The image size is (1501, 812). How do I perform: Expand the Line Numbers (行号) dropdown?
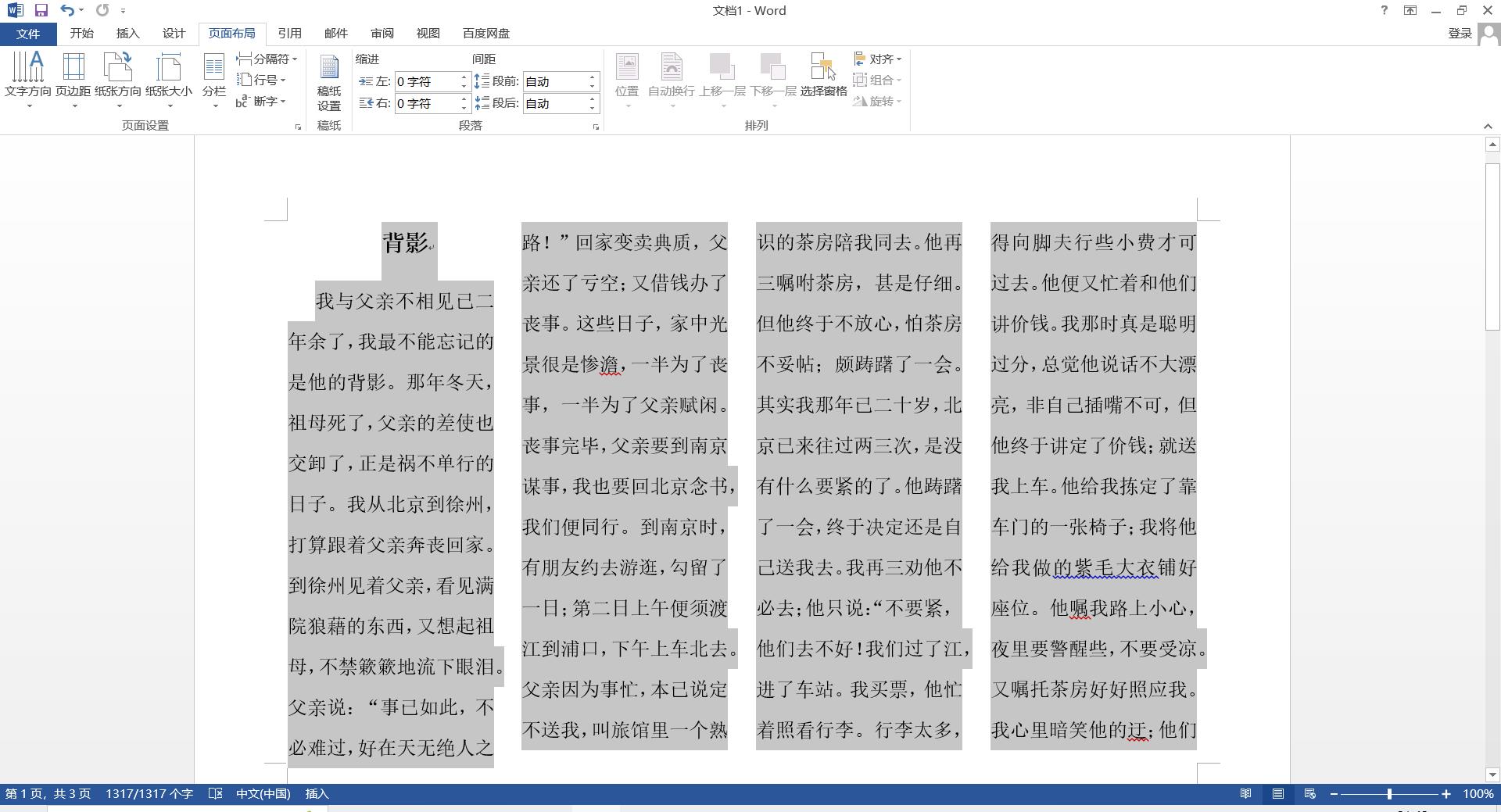262,80
